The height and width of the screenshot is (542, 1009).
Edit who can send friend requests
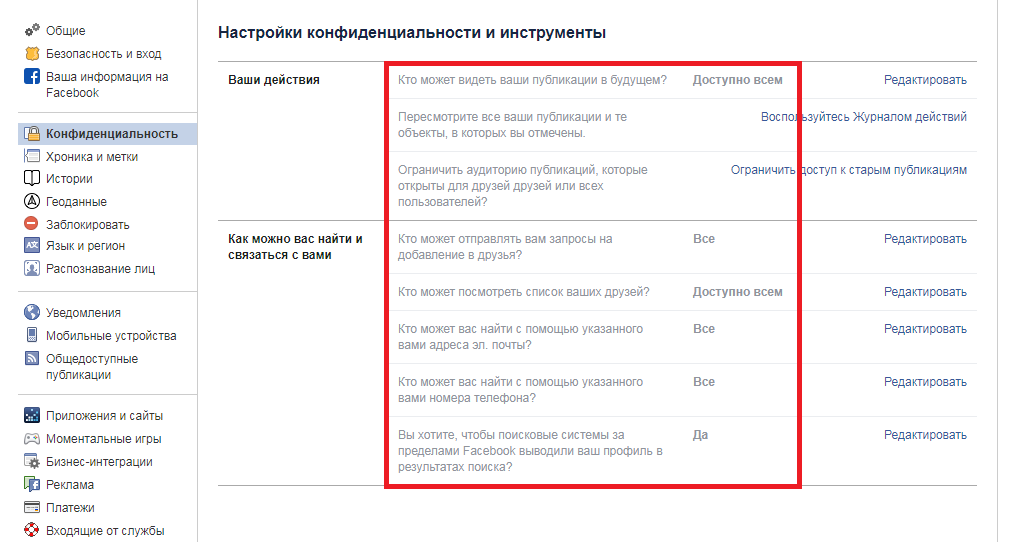[925, 239]
